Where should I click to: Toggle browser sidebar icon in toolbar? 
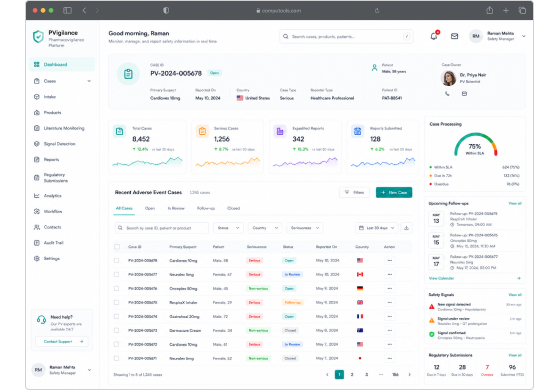(67, 10)
